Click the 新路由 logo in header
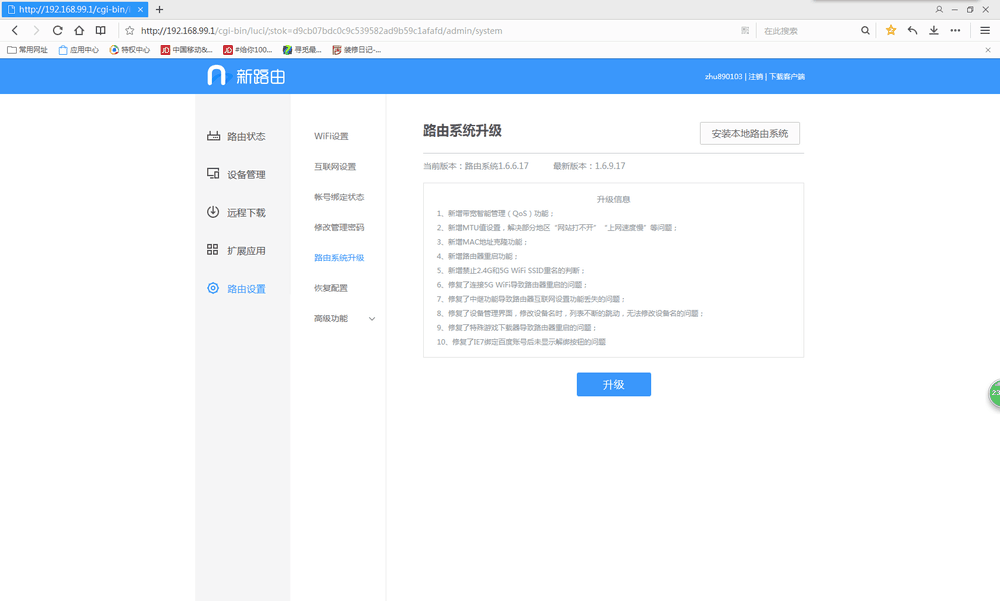Image resolution: width=1000 pixels, height=601 pixels. (238, 76)
